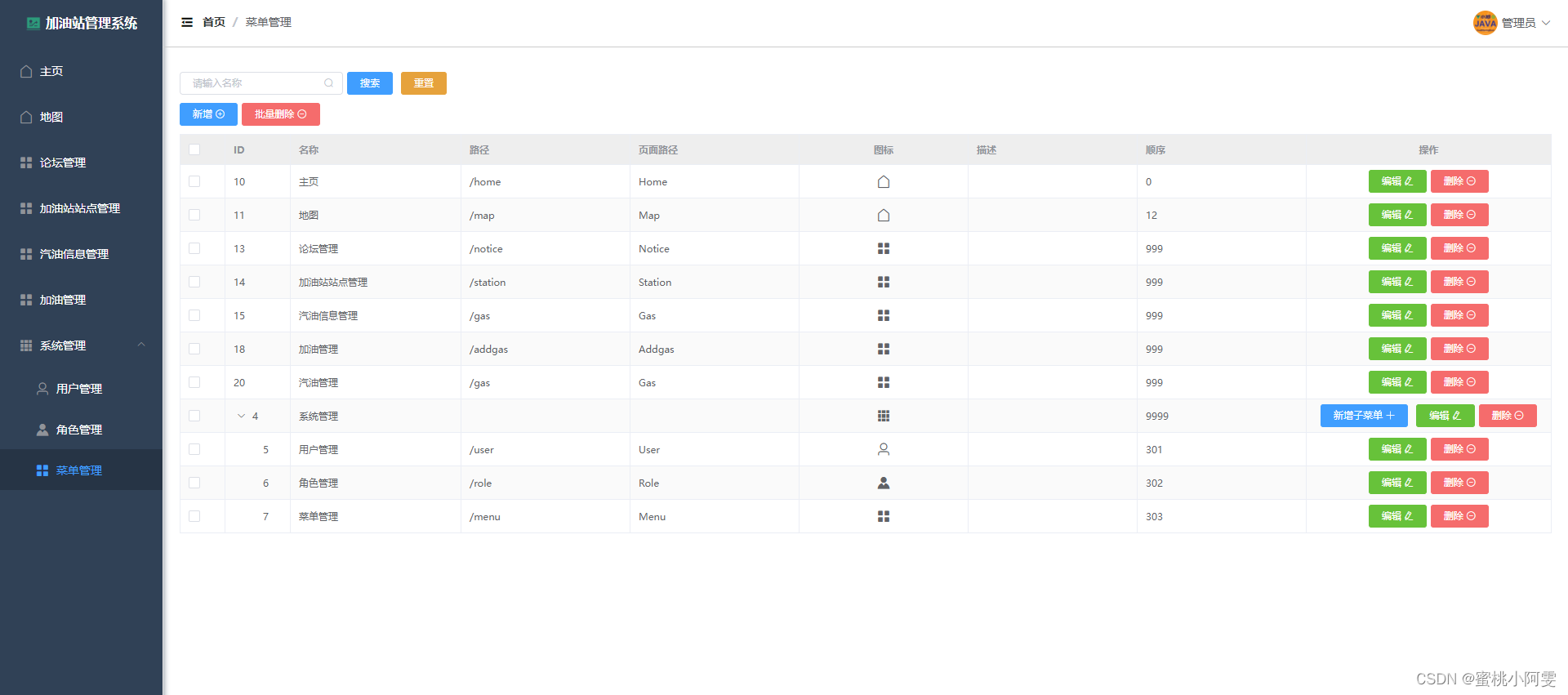Check the checkbox for row ID 15
The height and width of the screenshot is (695, 1568).
coord(194,316)
